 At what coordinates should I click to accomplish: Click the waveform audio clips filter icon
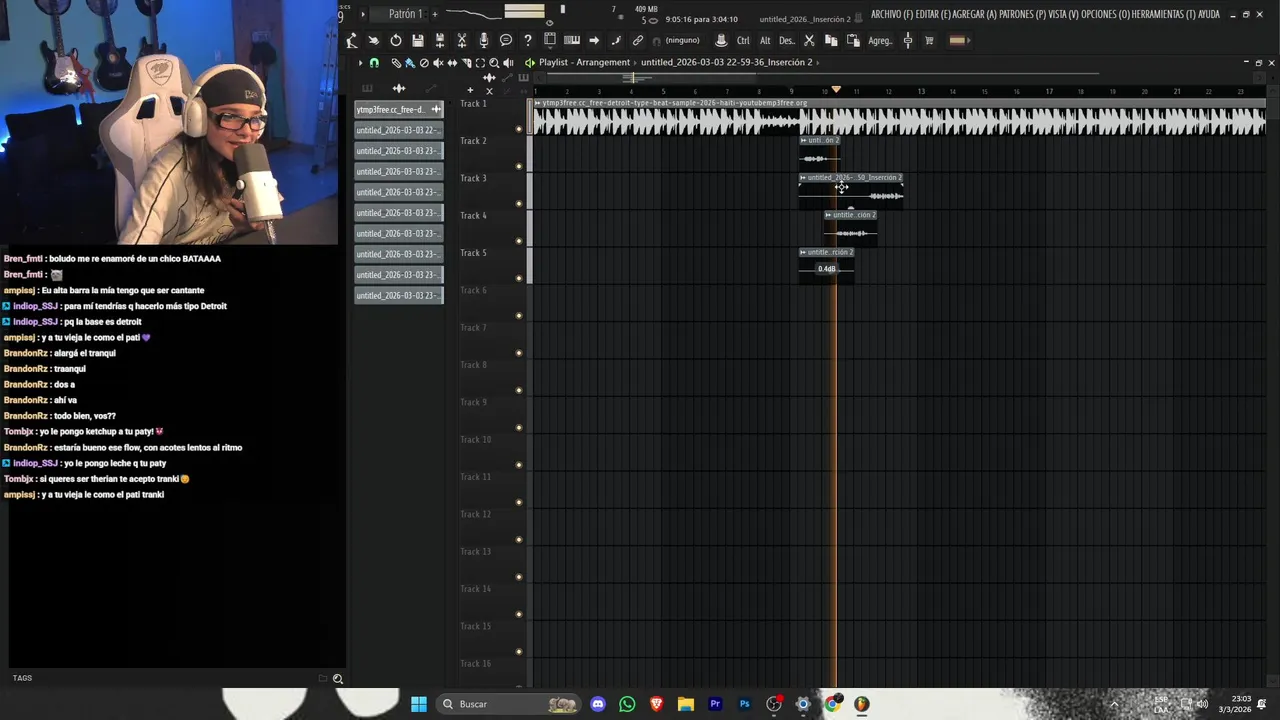tap(399, 88)
